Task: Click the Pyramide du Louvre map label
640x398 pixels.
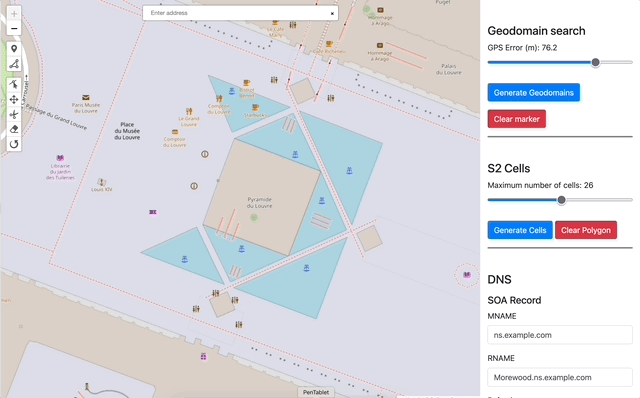Action: pos(260,203)
